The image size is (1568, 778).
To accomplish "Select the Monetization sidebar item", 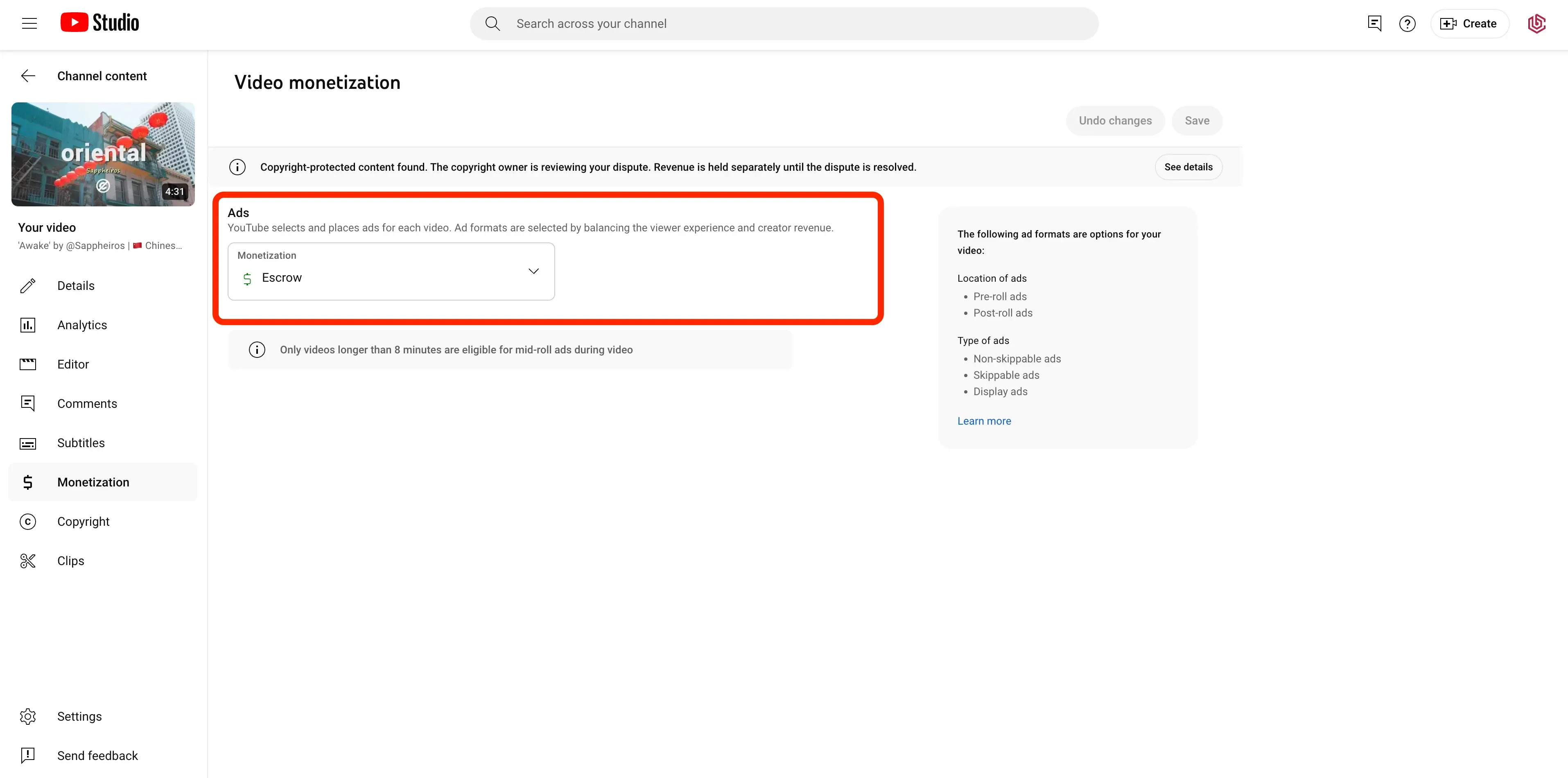I will tap(103, 482).
